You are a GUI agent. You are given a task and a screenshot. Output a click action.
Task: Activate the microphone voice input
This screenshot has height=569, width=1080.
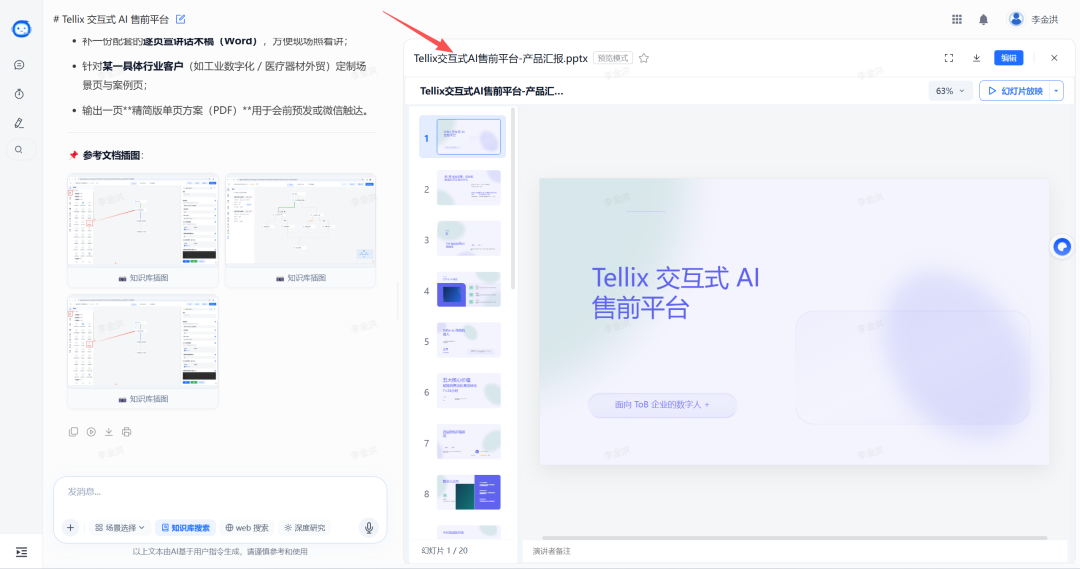[x=369, y=528]
